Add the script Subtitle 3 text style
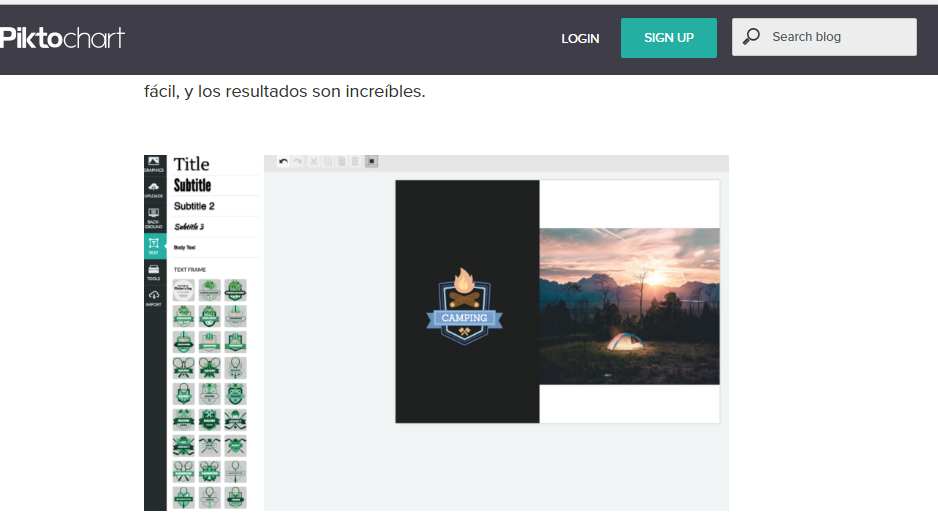 click(x=189, y=227)
